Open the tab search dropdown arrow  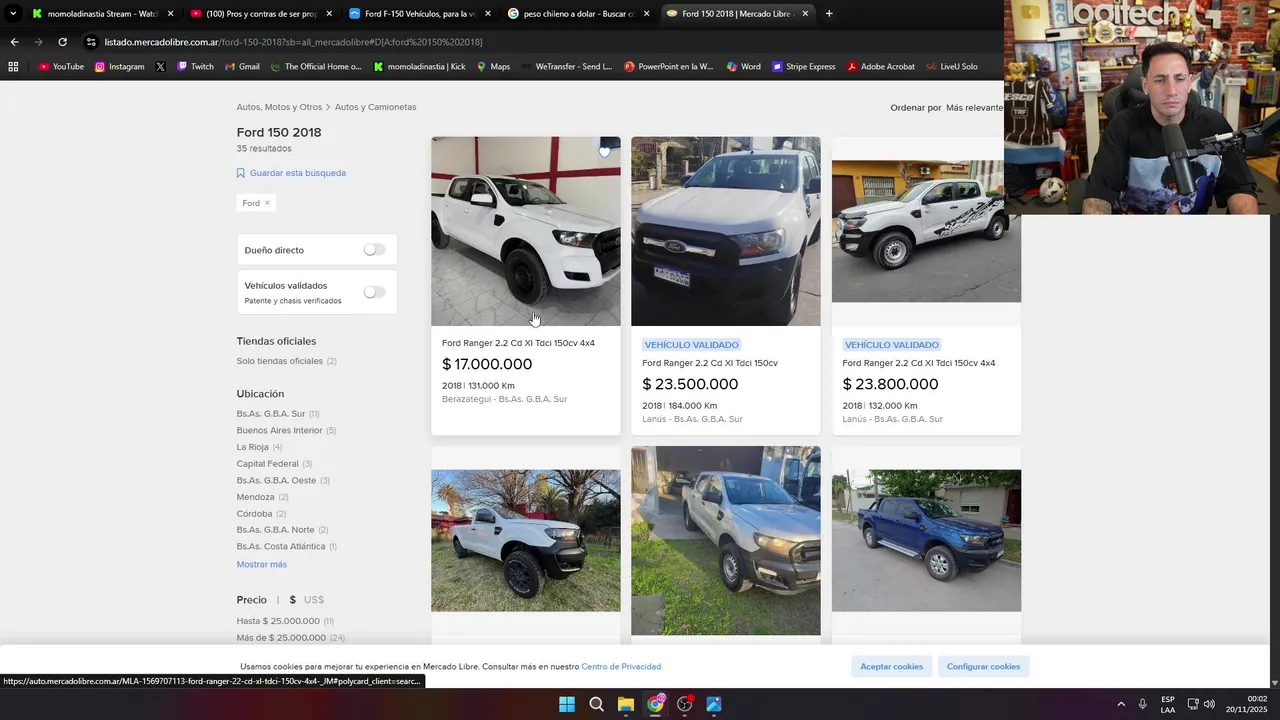[x=13, y=14]
